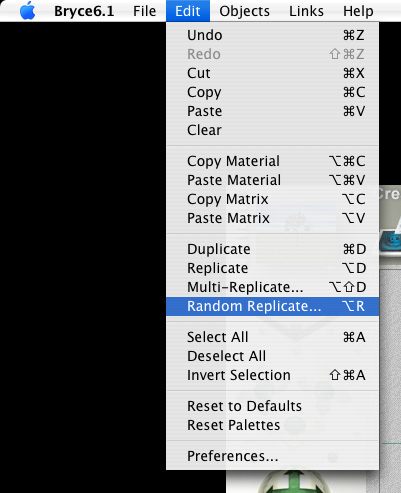Select Reset to Defaults

click(272, 406)
